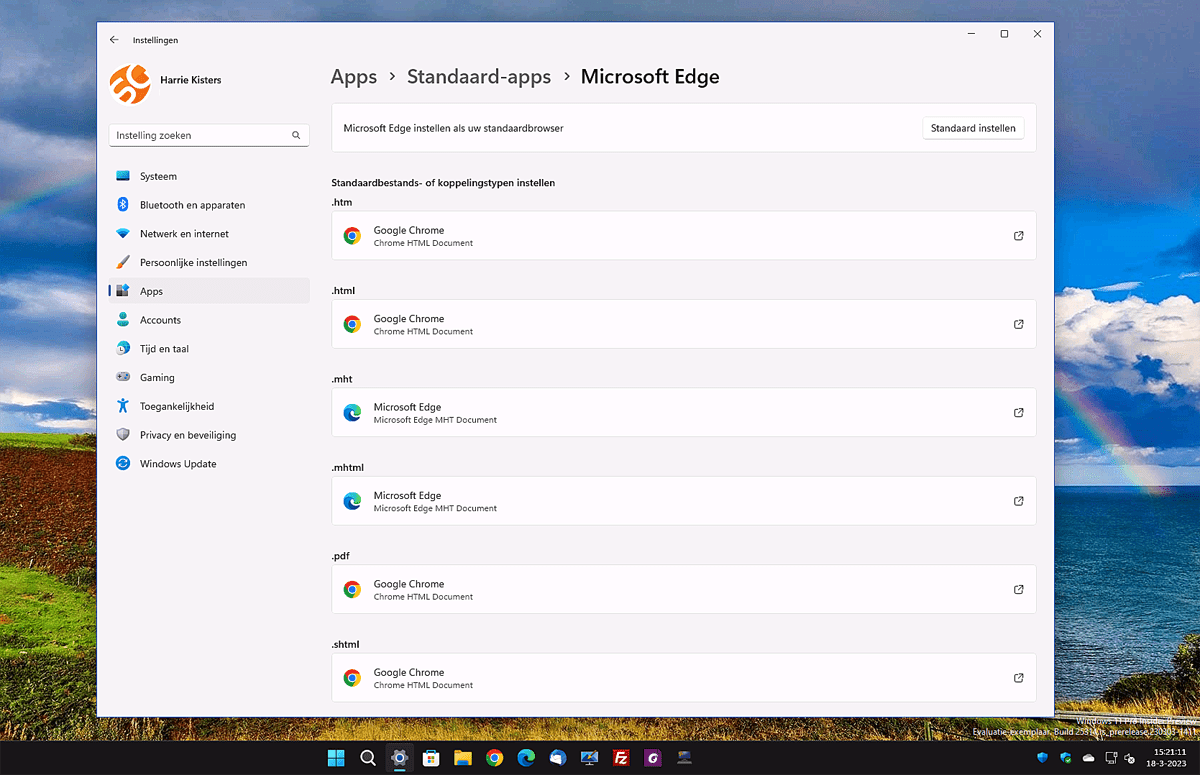Go to Standaard-apps in the breadcrumb
This screenshot has width=1200, height=775.
tap(479, 77)
